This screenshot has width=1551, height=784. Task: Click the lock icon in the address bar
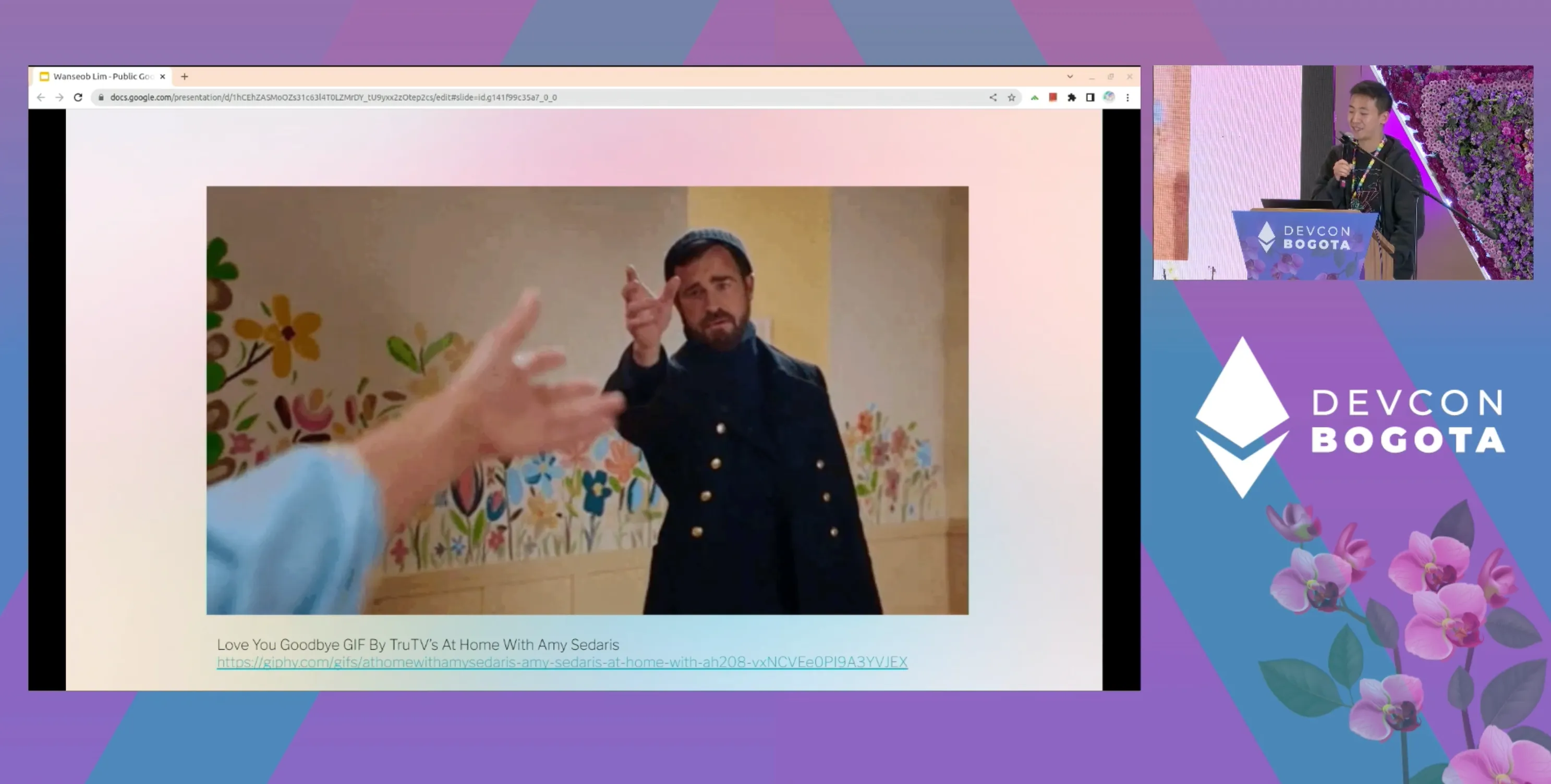101,97
